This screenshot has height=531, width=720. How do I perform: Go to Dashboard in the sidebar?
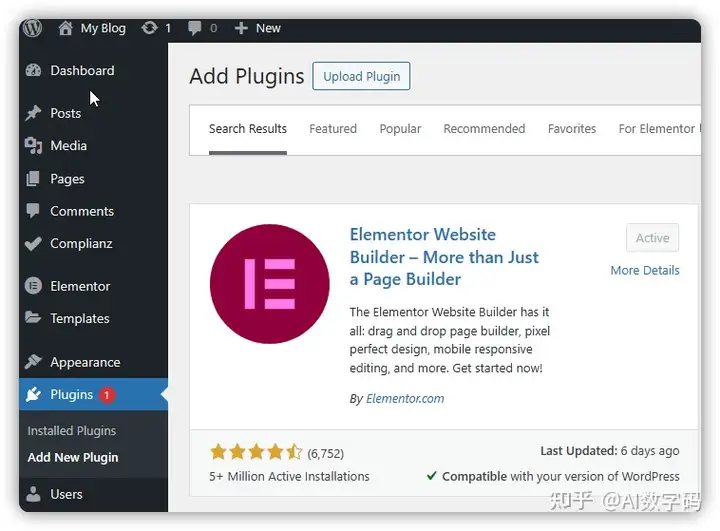[82, 70]
